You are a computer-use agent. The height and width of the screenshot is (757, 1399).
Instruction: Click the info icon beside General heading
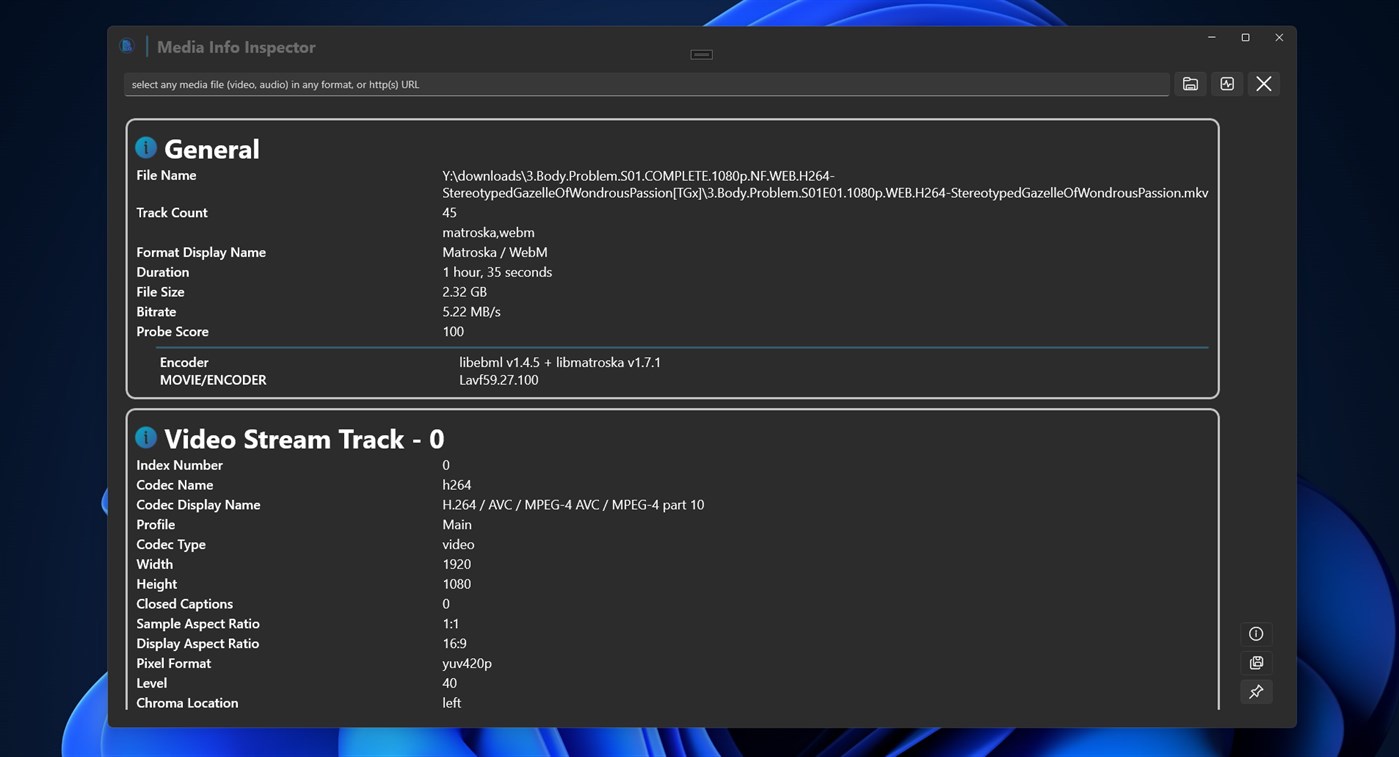pos(145,146)
